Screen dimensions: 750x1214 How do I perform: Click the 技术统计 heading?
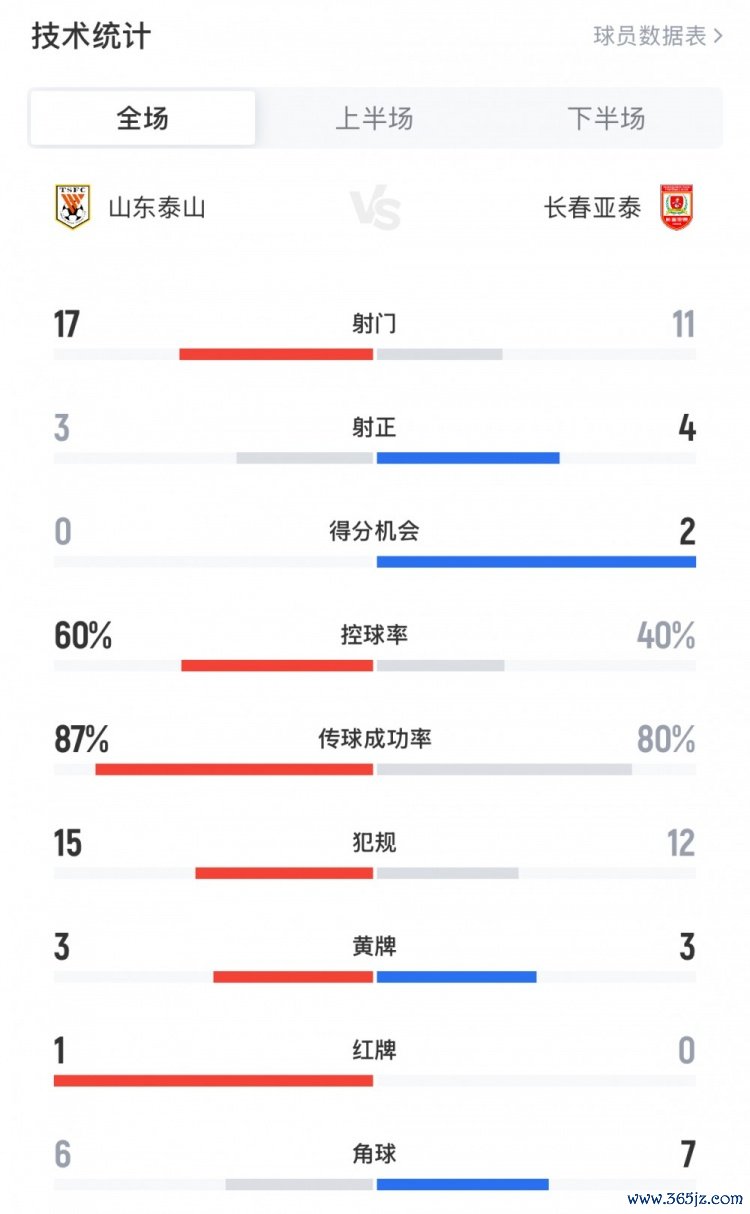[91, 37]
